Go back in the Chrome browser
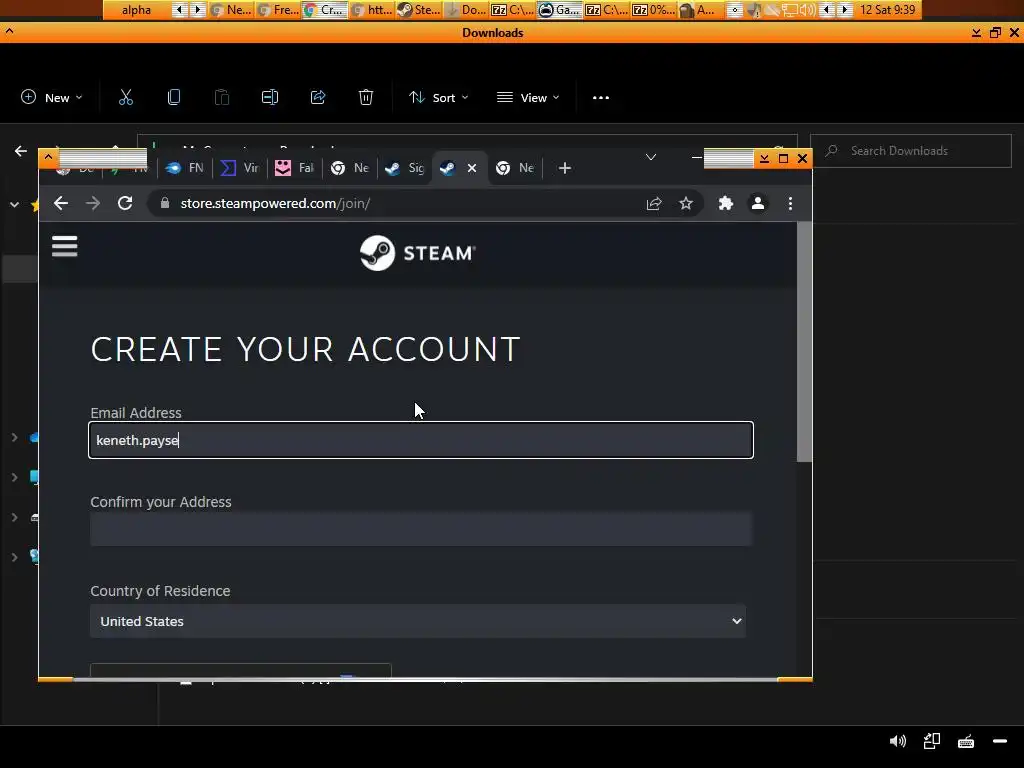Image resolution: width=1024 pixels, height=768 pixels. (61, 203)
